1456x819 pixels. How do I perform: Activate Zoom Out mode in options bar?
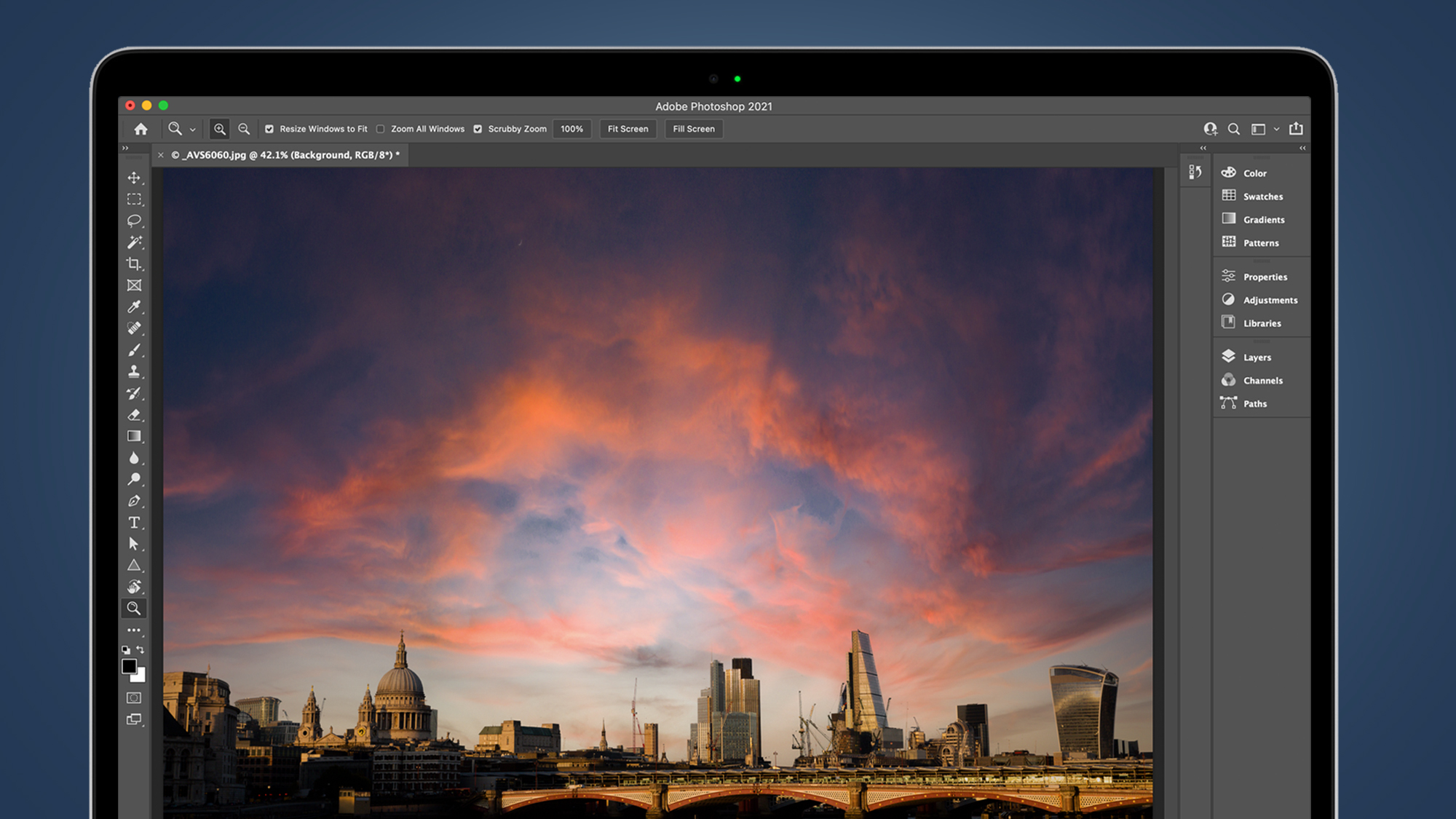pyautogui.click(x=244, y=129)
